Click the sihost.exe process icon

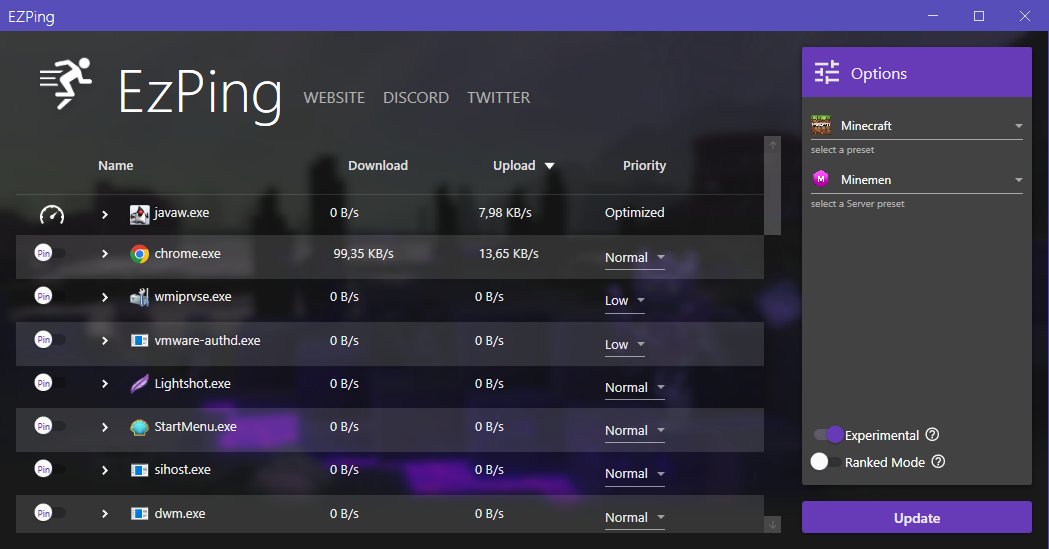click(139, 470)
